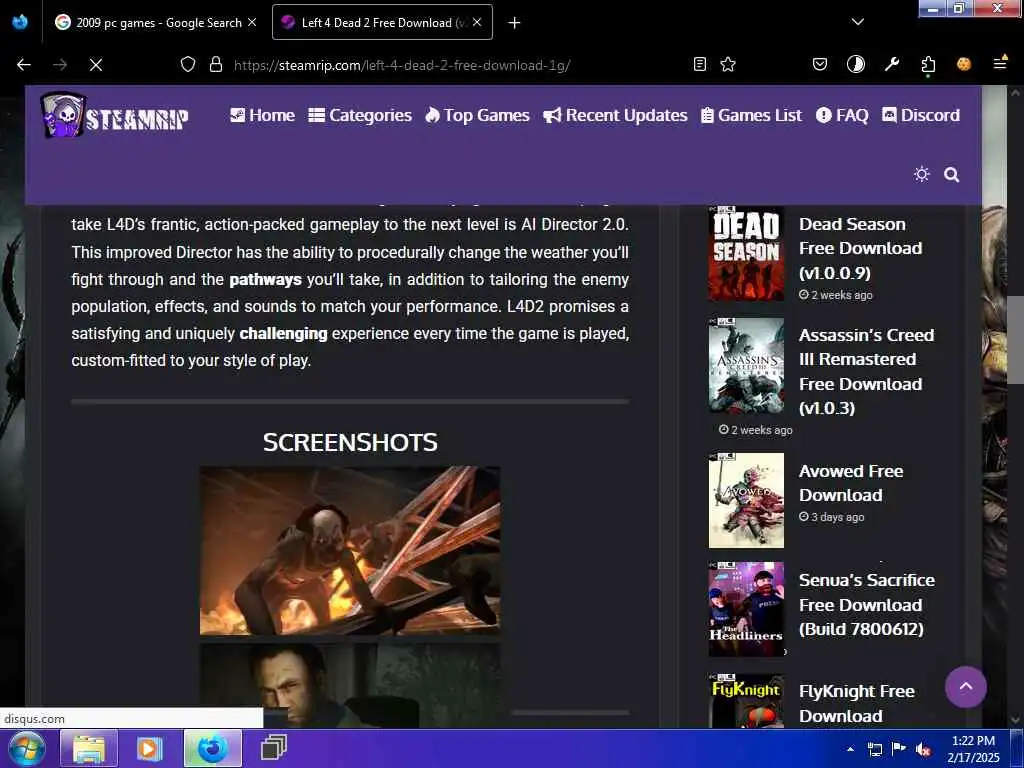The height and width of the screenshot is (768, 1024).
Task: Open site search with magnifier icon
Action: 952,174
